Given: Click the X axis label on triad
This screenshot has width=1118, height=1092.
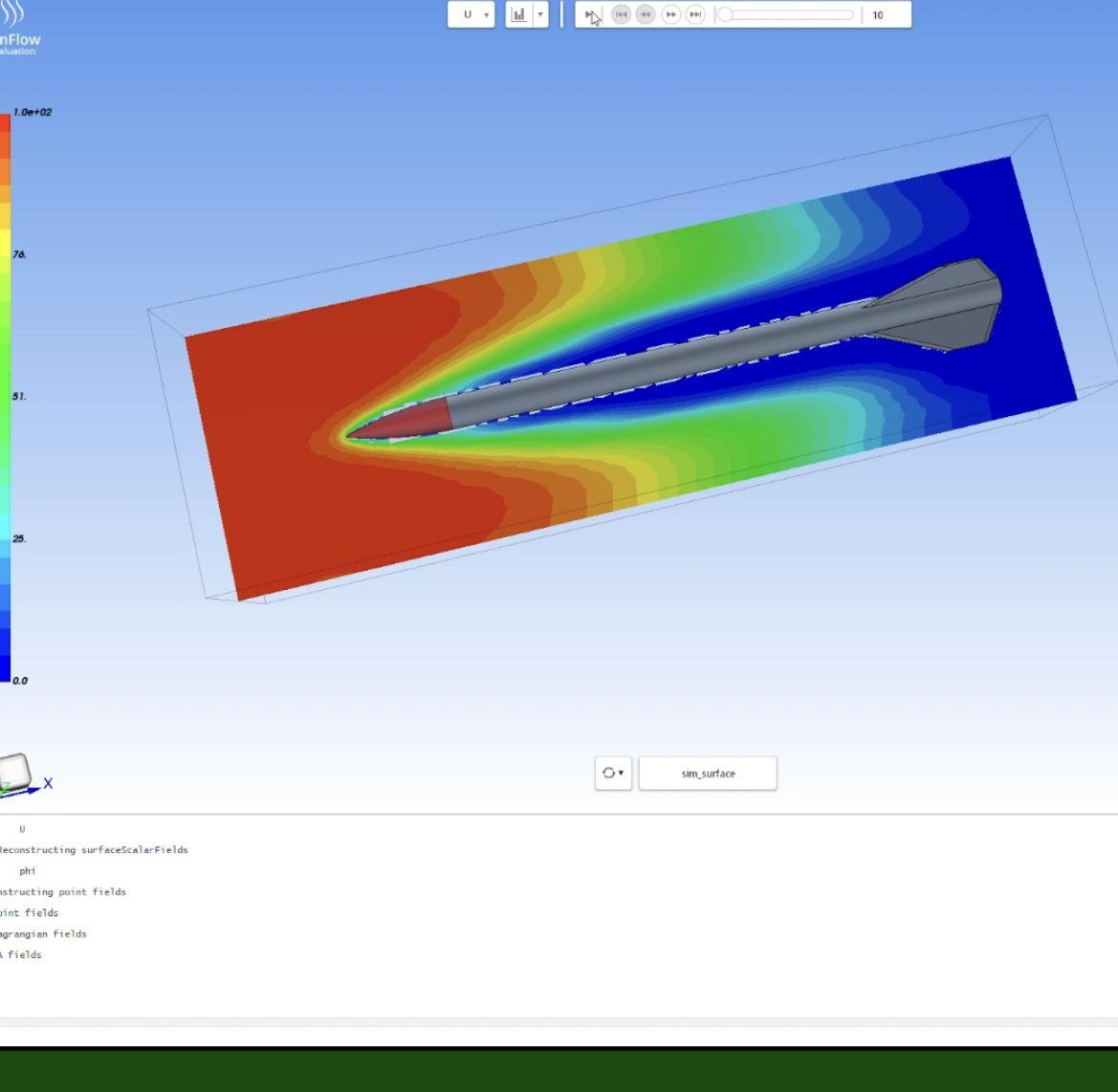Looking at the screenshot, I should 48,783.
